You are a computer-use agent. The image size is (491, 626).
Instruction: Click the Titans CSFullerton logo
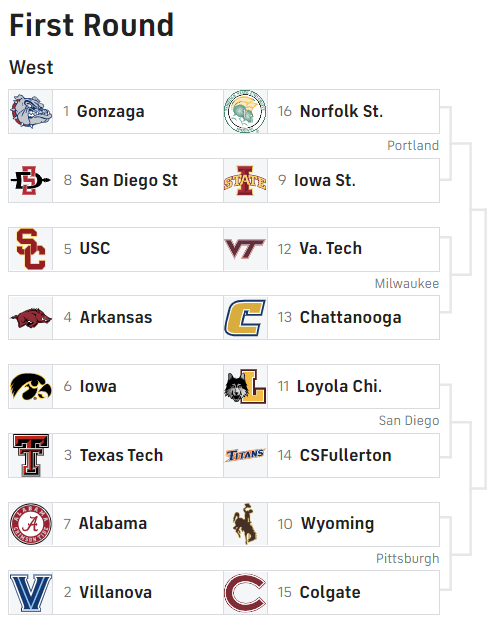pyautogui.click(x=245, y=455)
